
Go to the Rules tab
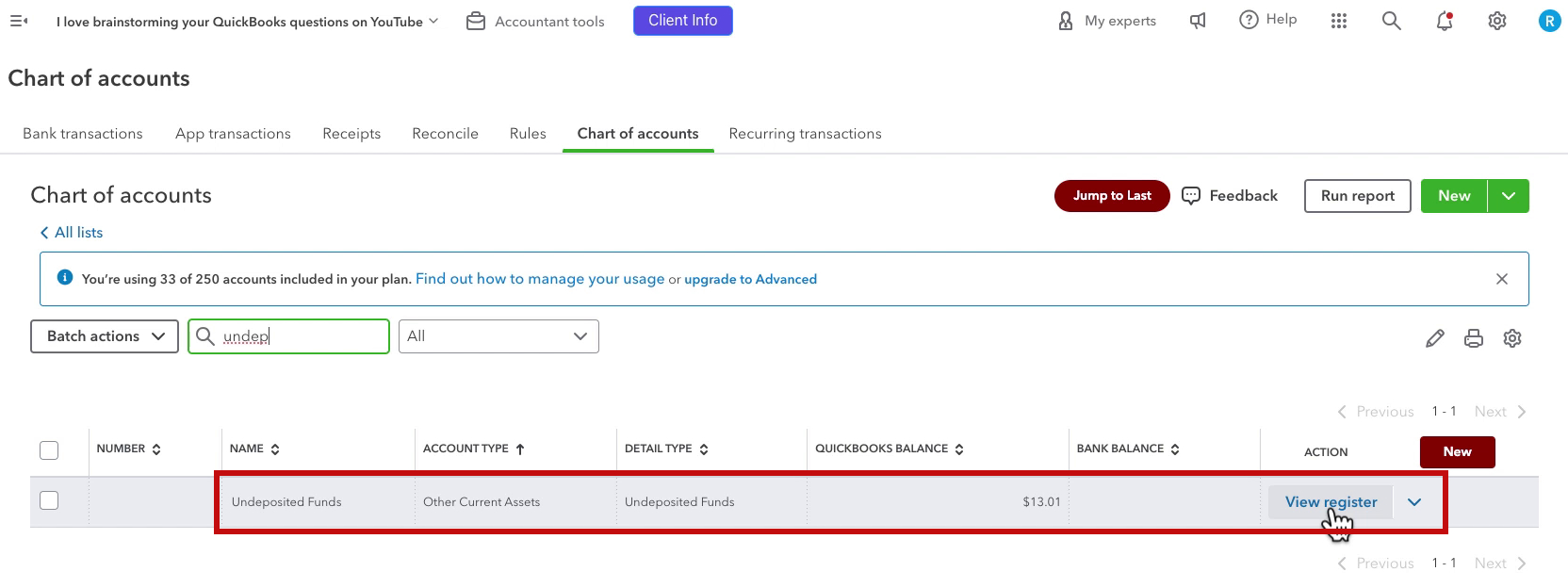[x=528, y=134]
